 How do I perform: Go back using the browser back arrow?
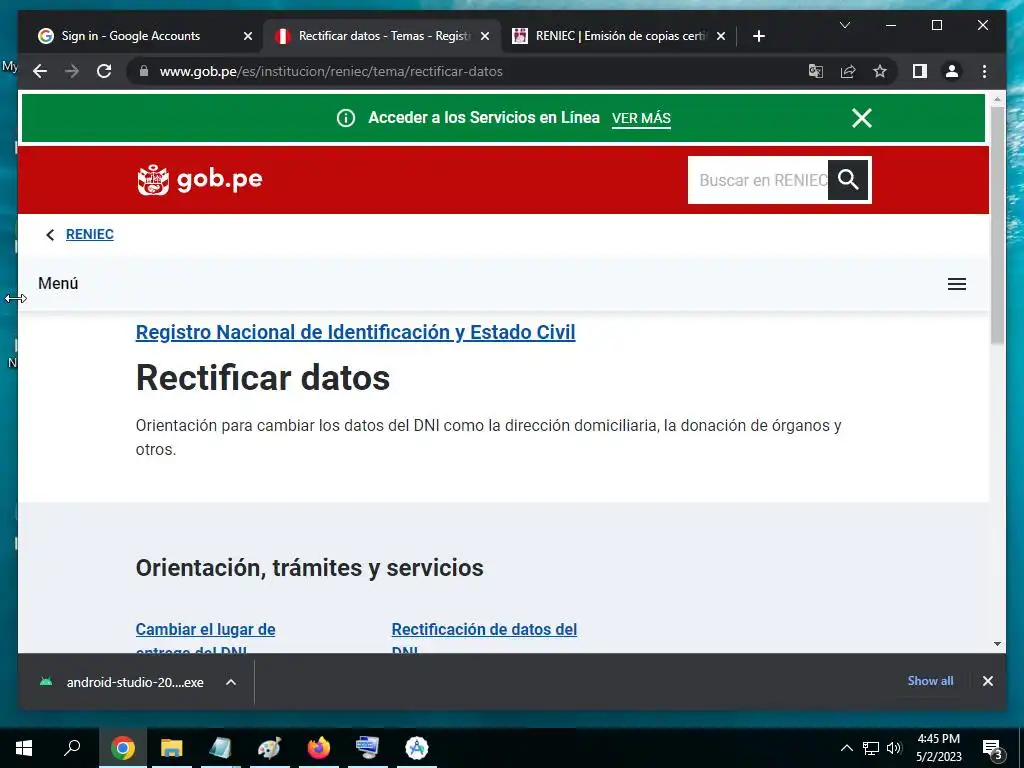40,71
